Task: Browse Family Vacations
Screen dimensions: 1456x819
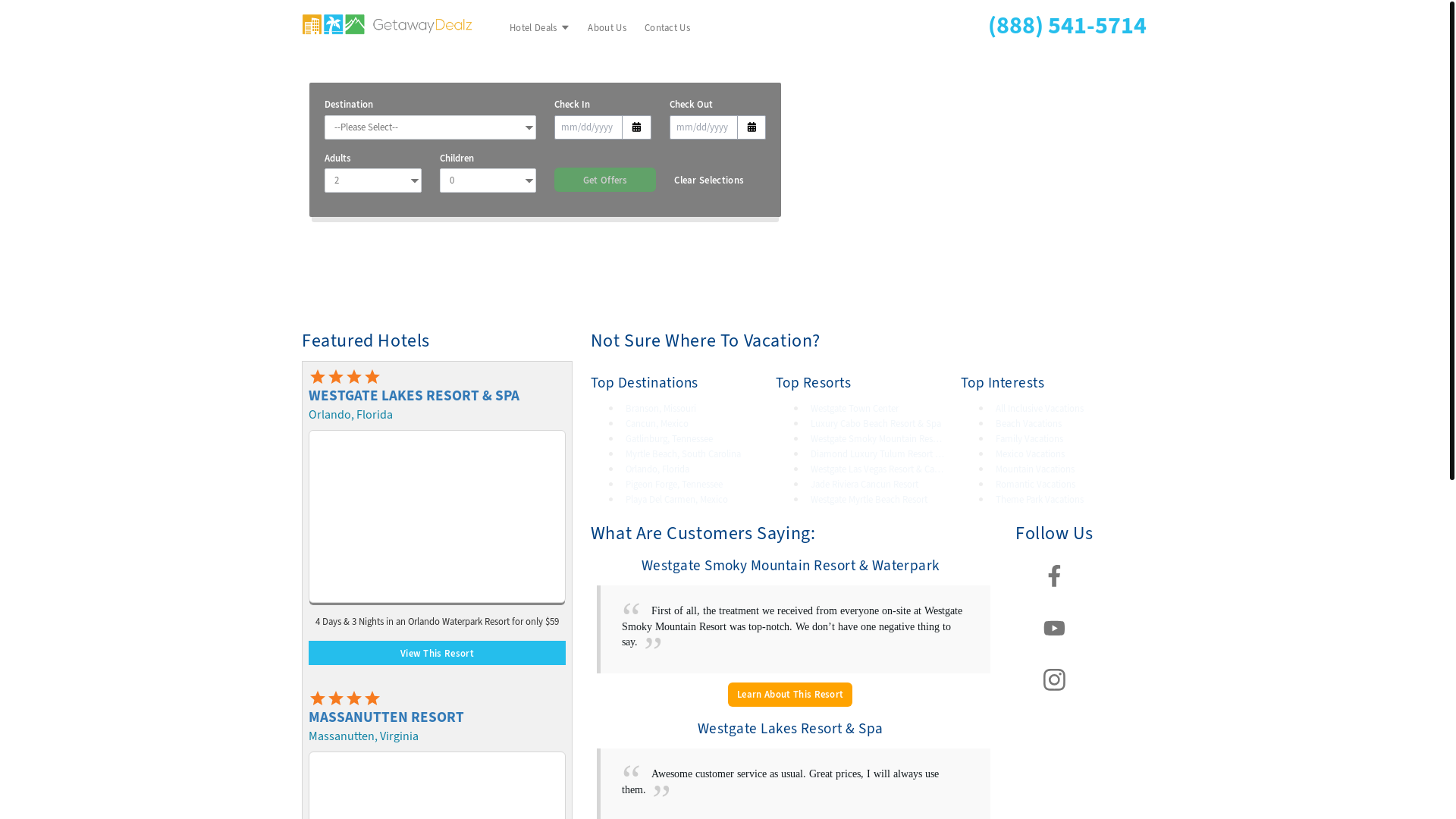Action: point(1029,439)
